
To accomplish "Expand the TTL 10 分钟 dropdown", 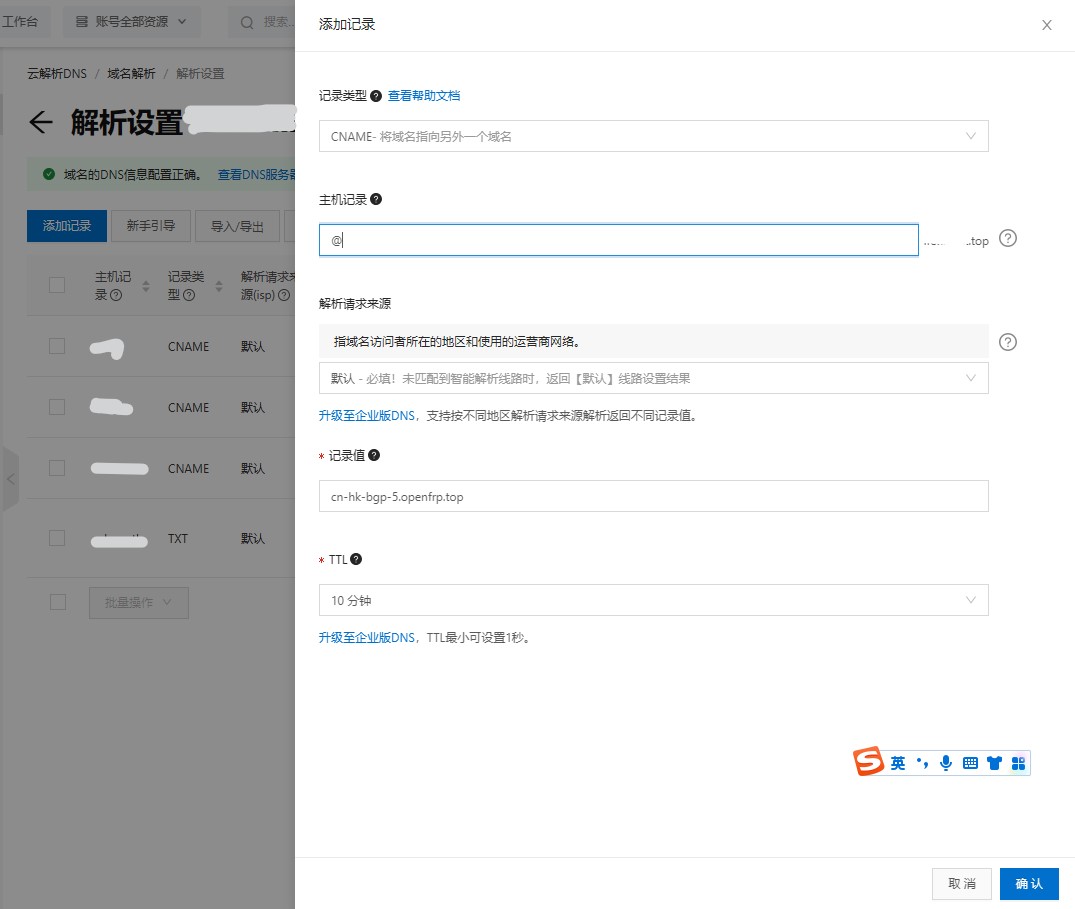I will tap(653, 600).
